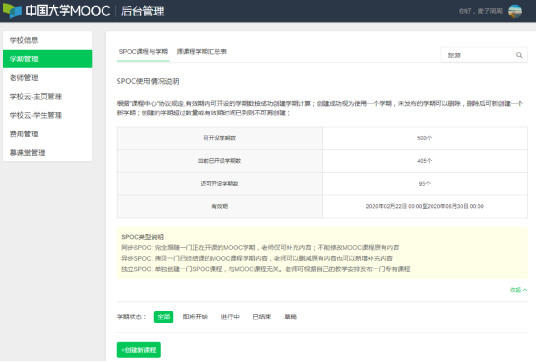Filter term status by 即将开始
The width and height of the screenshot is (536, 362).
pyautogui.click(x=195, y=317)
